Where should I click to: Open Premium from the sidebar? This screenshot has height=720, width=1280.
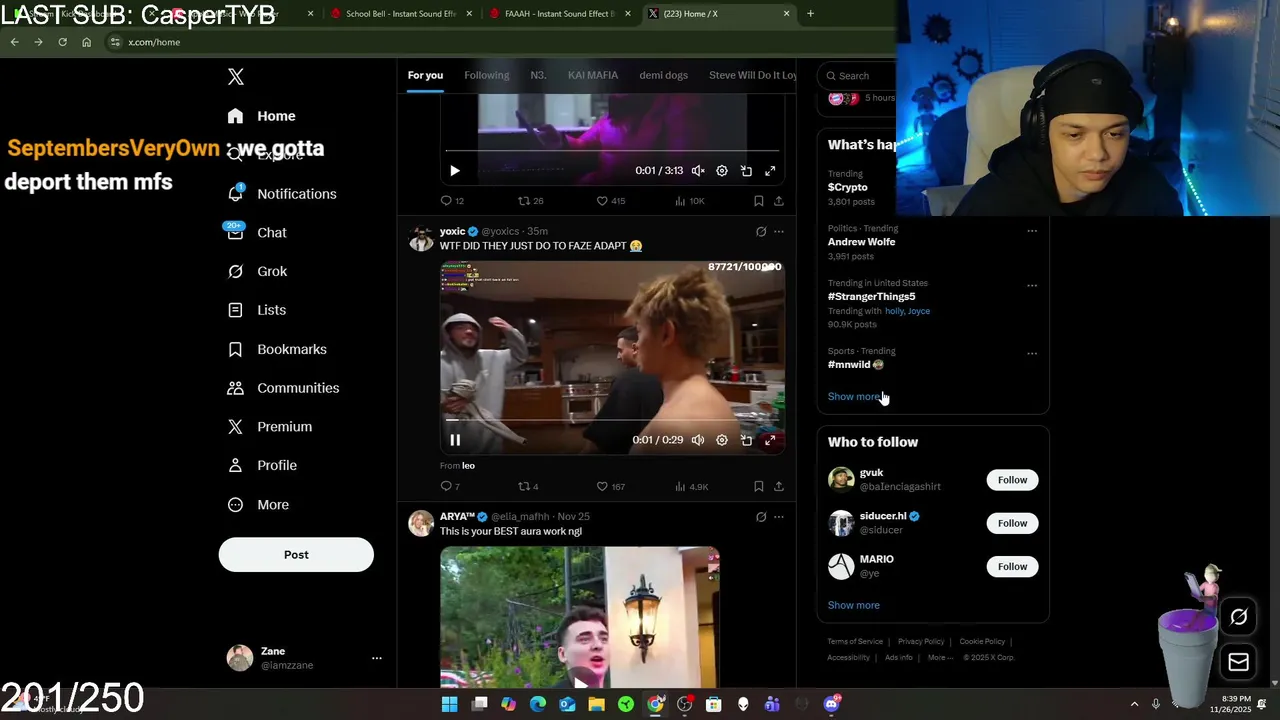coord(269,426)
